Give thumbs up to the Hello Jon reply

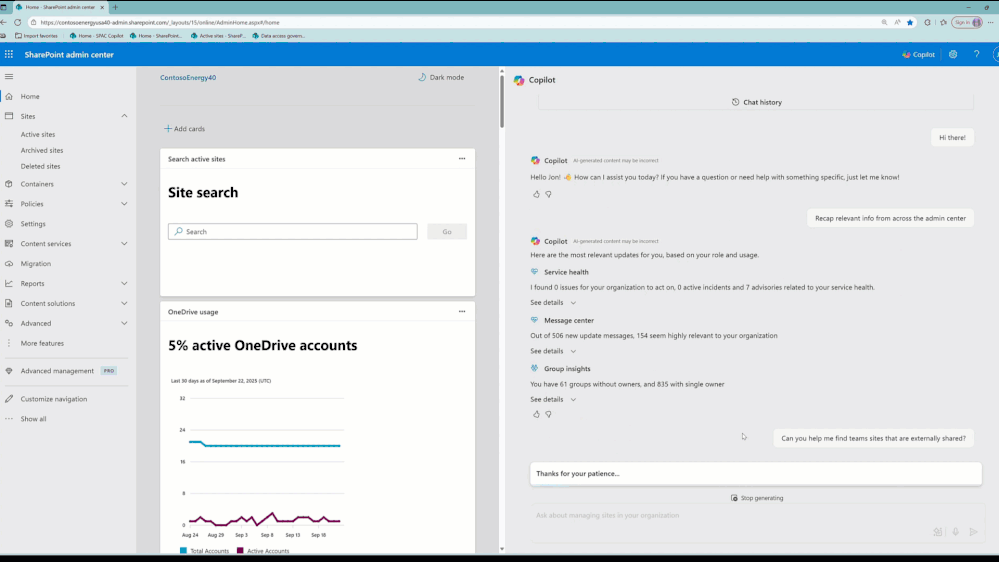tap(536, 194)
